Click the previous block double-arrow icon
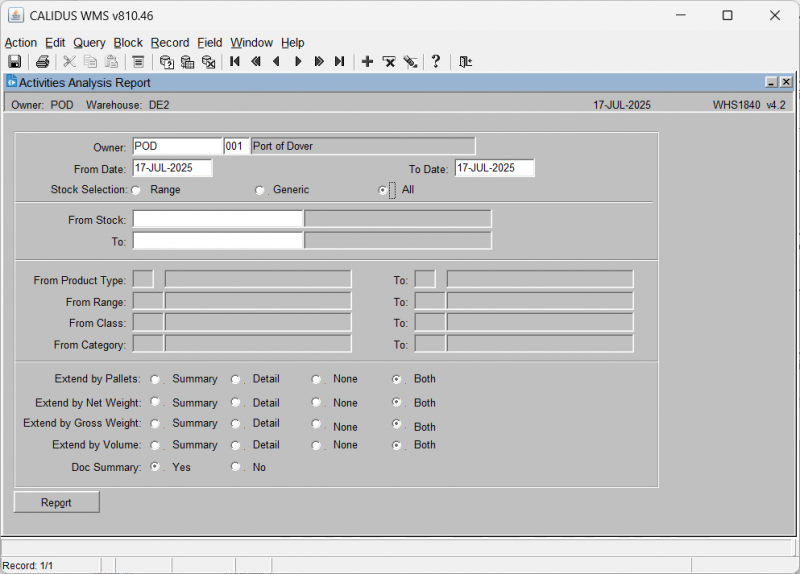The image size is (800, 574). [x=256, y=62]
